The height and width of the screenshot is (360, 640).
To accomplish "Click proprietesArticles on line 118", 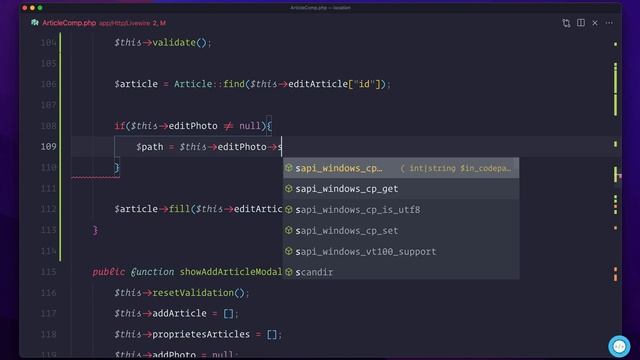I will (201, 334).
